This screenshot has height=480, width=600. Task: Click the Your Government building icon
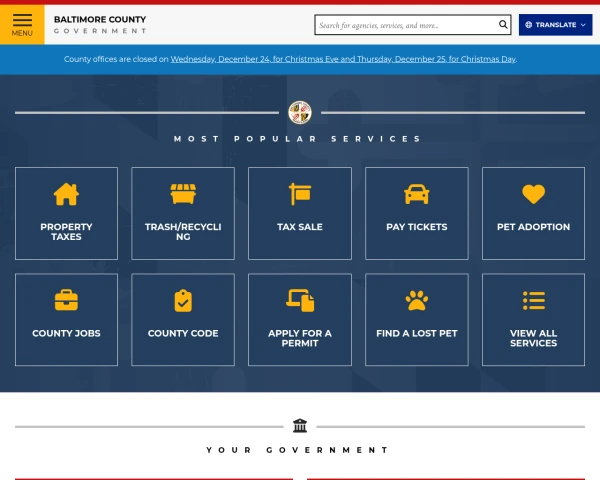300,426
